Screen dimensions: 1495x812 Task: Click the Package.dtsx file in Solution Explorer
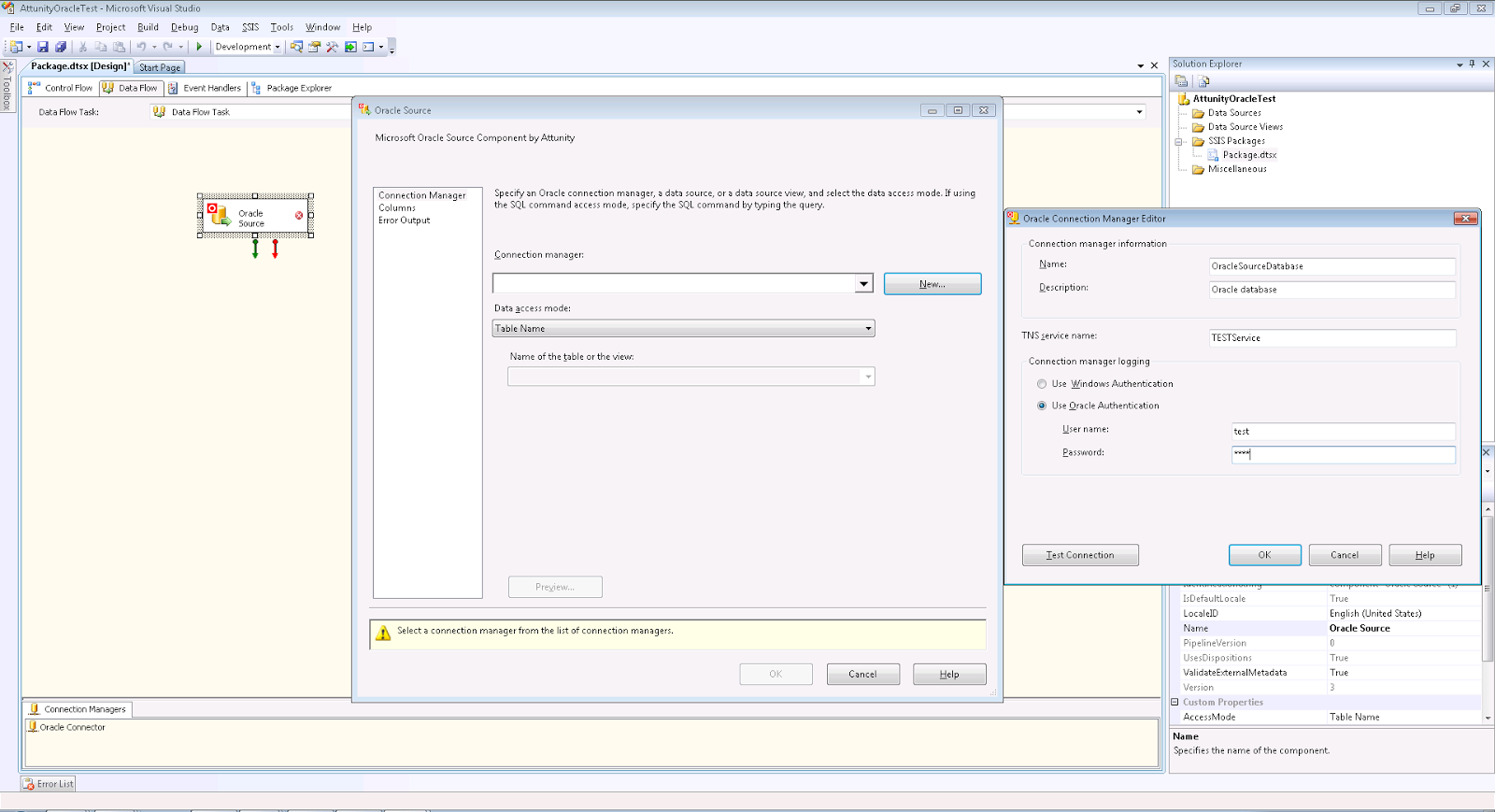click(1249, 155)
